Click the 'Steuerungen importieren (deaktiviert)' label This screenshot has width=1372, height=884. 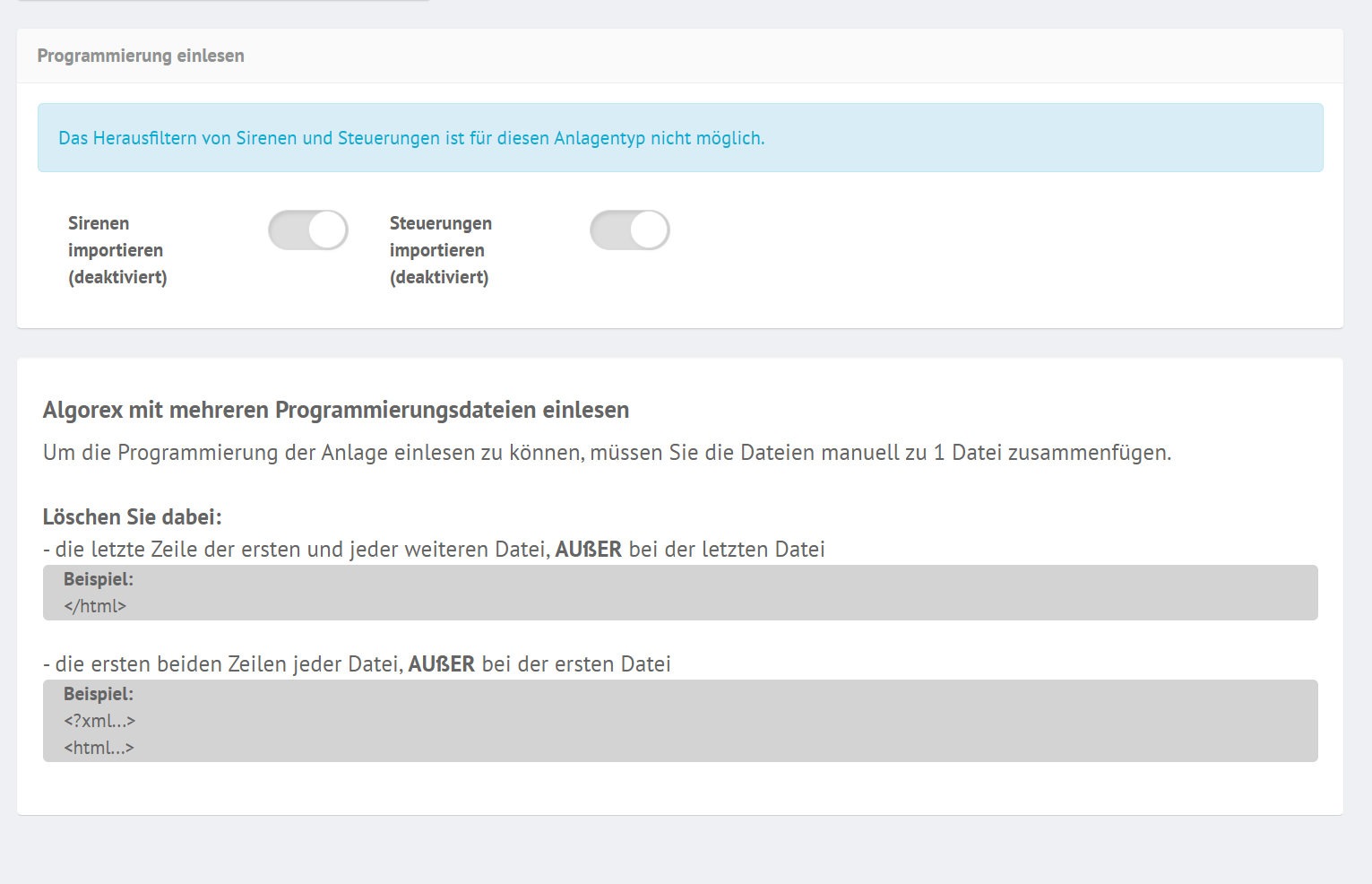pyautogui.click(x=441, y=250)
